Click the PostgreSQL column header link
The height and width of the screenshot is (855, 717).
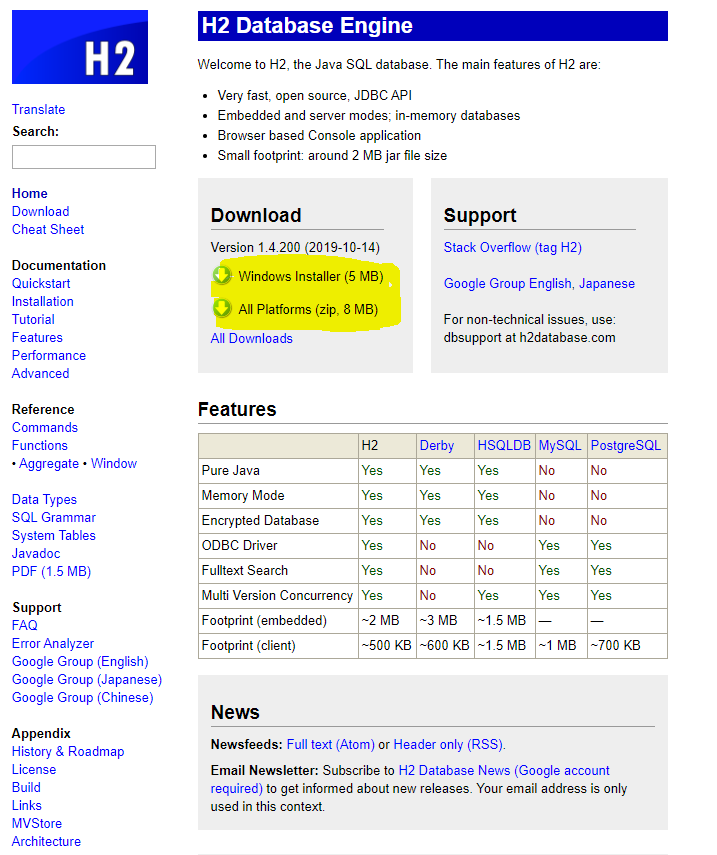point(625,445)
